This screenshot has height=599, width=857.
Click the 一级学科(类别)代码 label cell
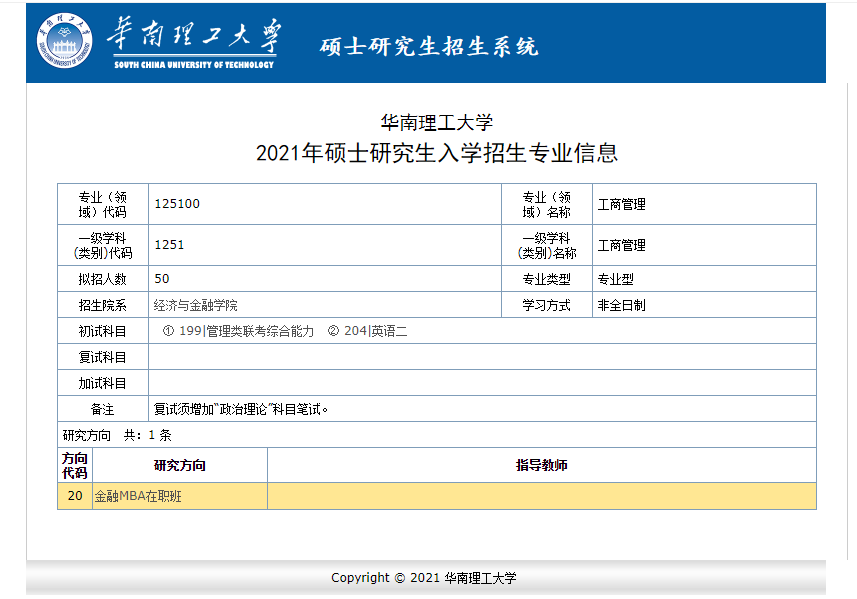[x=103, y=245]
